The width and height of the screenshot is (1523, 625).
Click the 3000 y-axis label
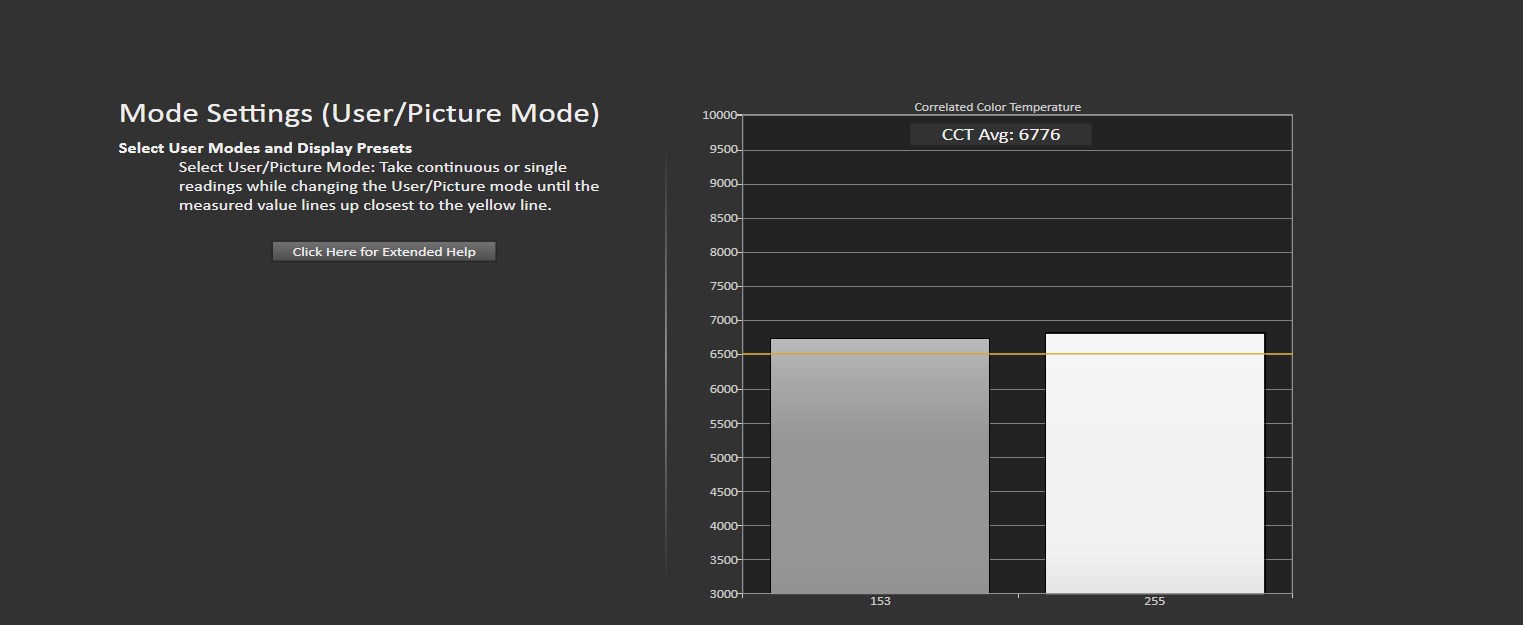(723, 594)
